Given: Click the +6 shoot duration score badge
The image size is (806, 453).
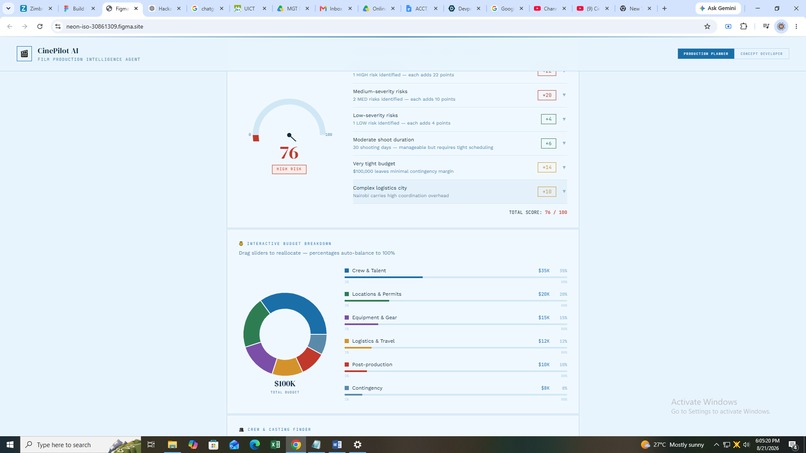Looking at the screenshot, I should [x=548, y=143].
